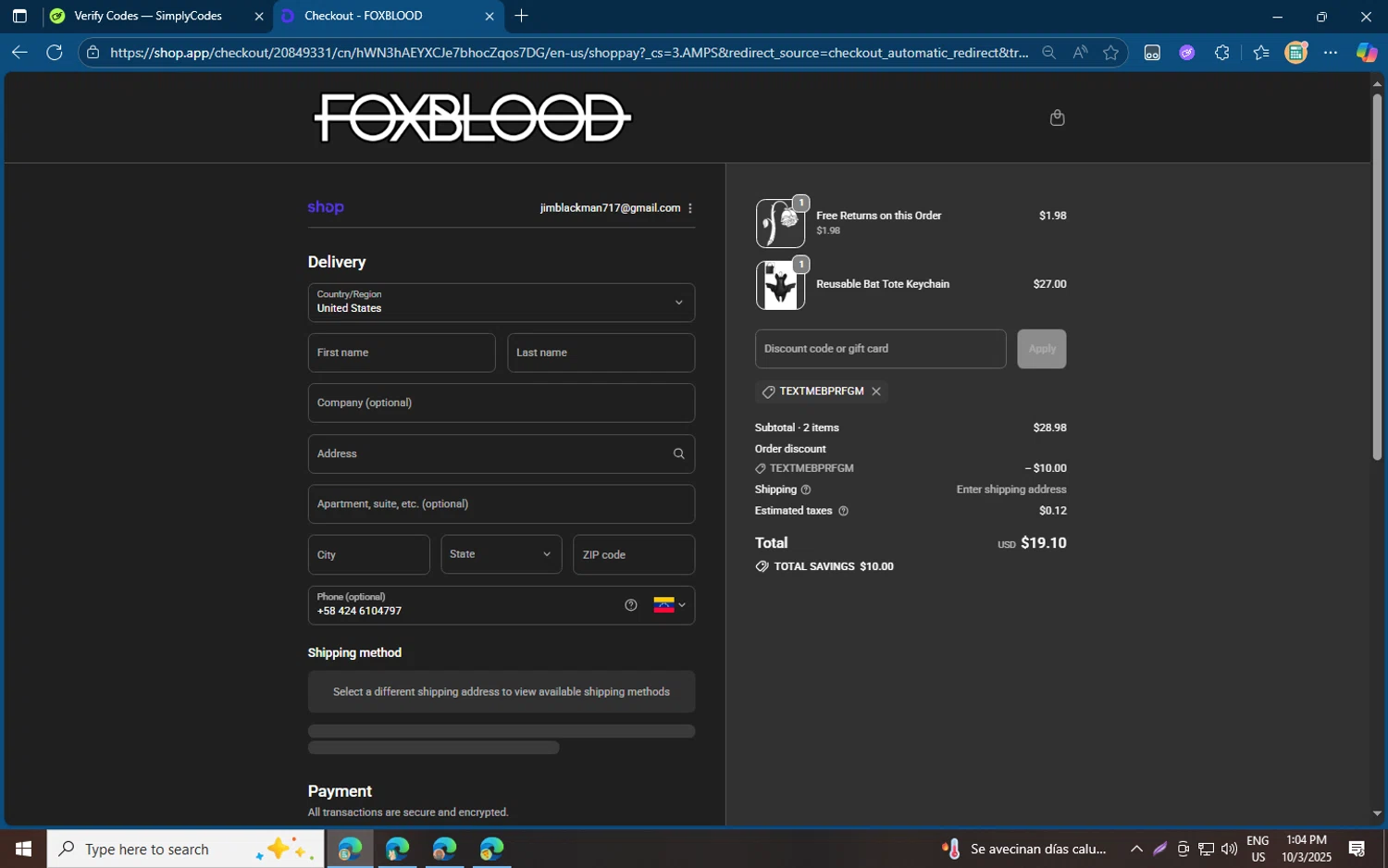
Task: Click the taskbar search box
Action: [x=186, y=849]
